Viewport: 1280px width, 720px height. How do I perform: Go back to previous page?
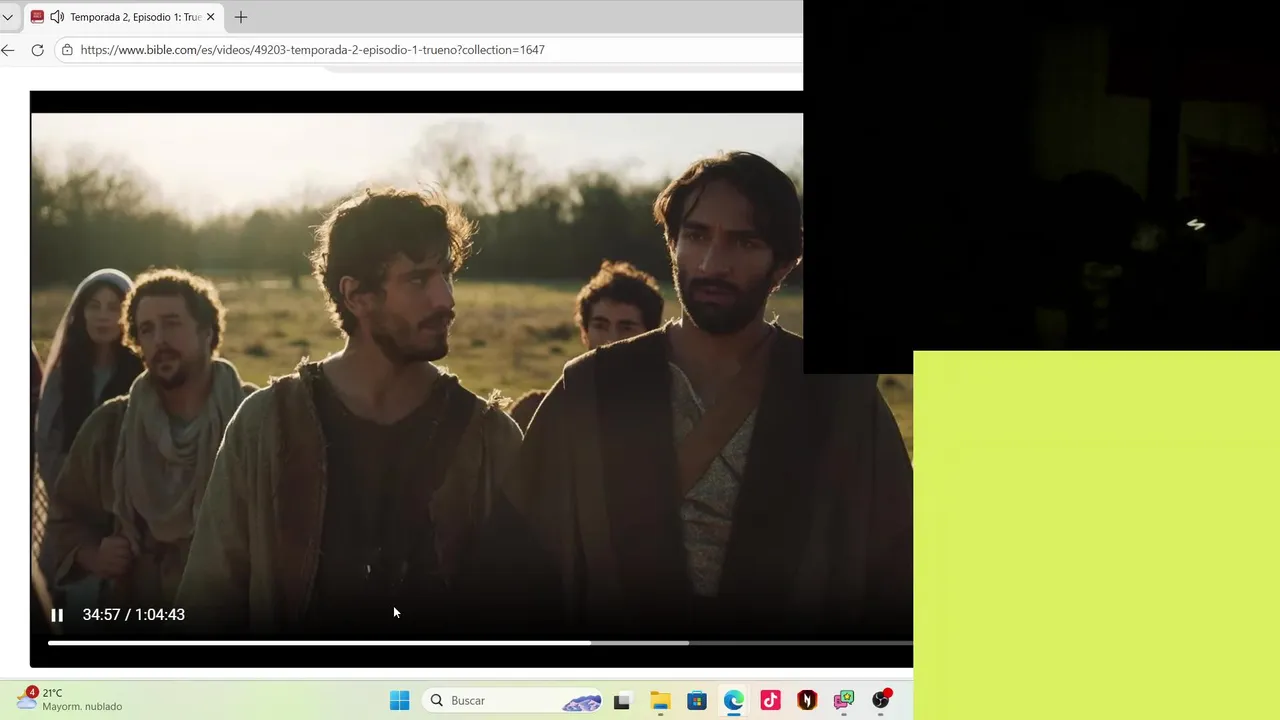pyautogui.click(x=8, y=50)
